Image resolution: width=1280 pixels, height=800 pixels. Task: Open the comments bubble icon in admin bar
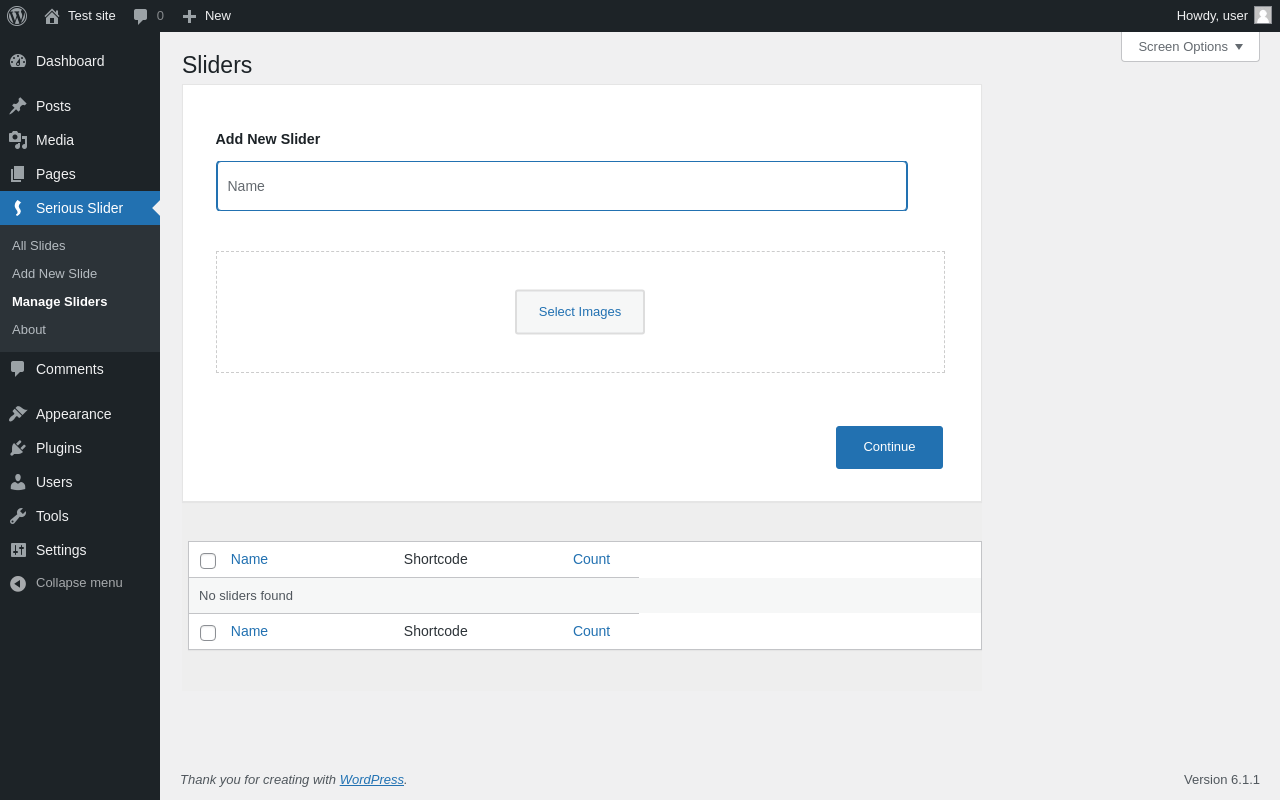[141, 16]
